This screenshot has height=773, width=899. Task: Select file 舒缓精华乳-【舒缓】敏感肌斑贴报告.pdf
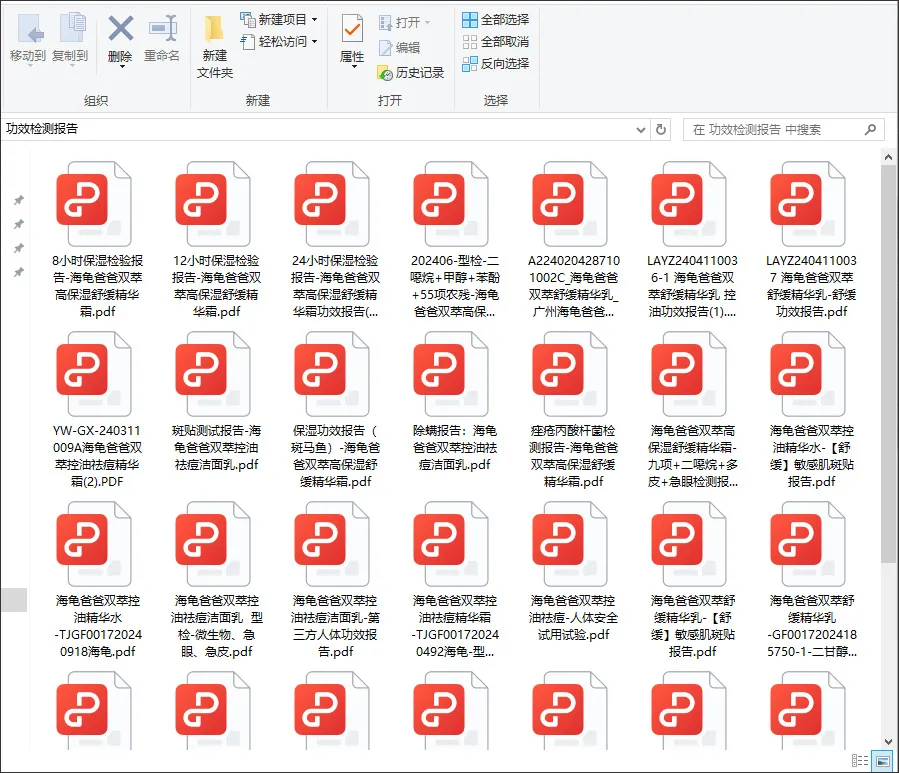pyautogui.click(x=693, y=580)
